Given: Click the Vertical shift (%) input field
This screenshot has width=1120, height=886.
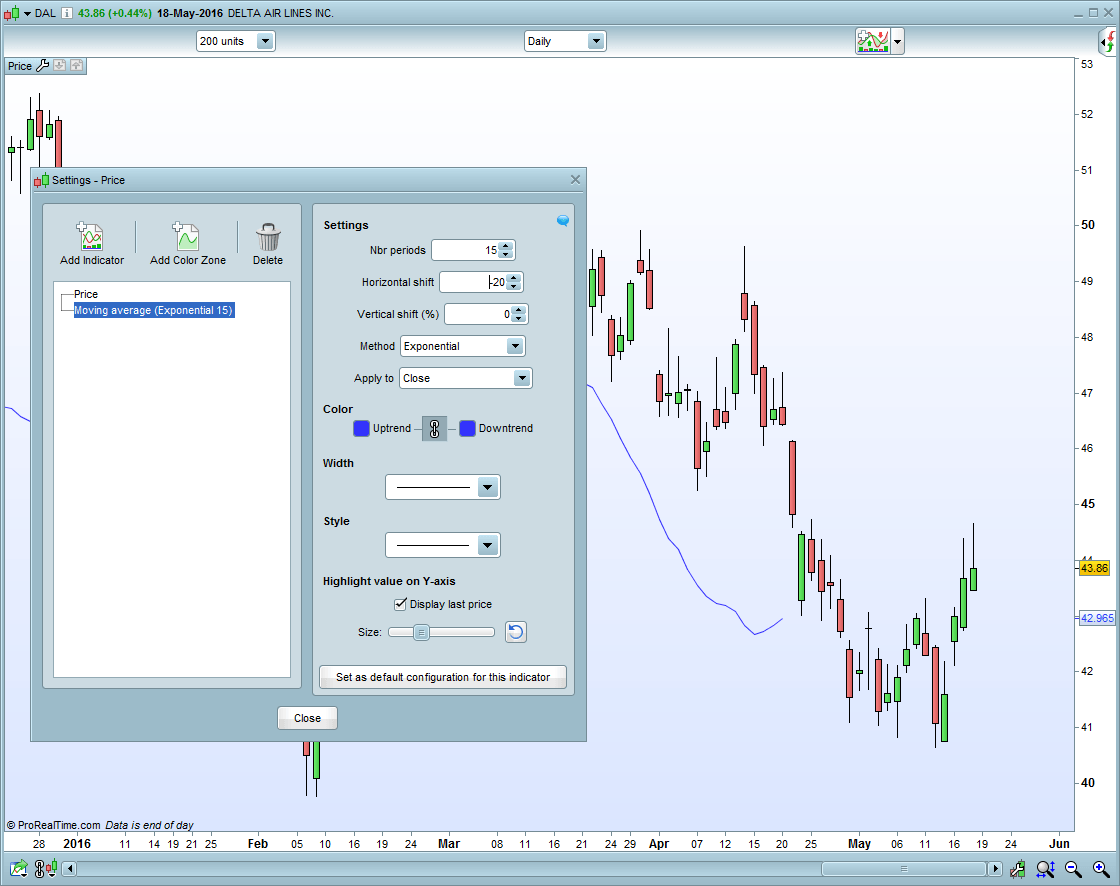Looking at the screenshot, I should (478, 314).
